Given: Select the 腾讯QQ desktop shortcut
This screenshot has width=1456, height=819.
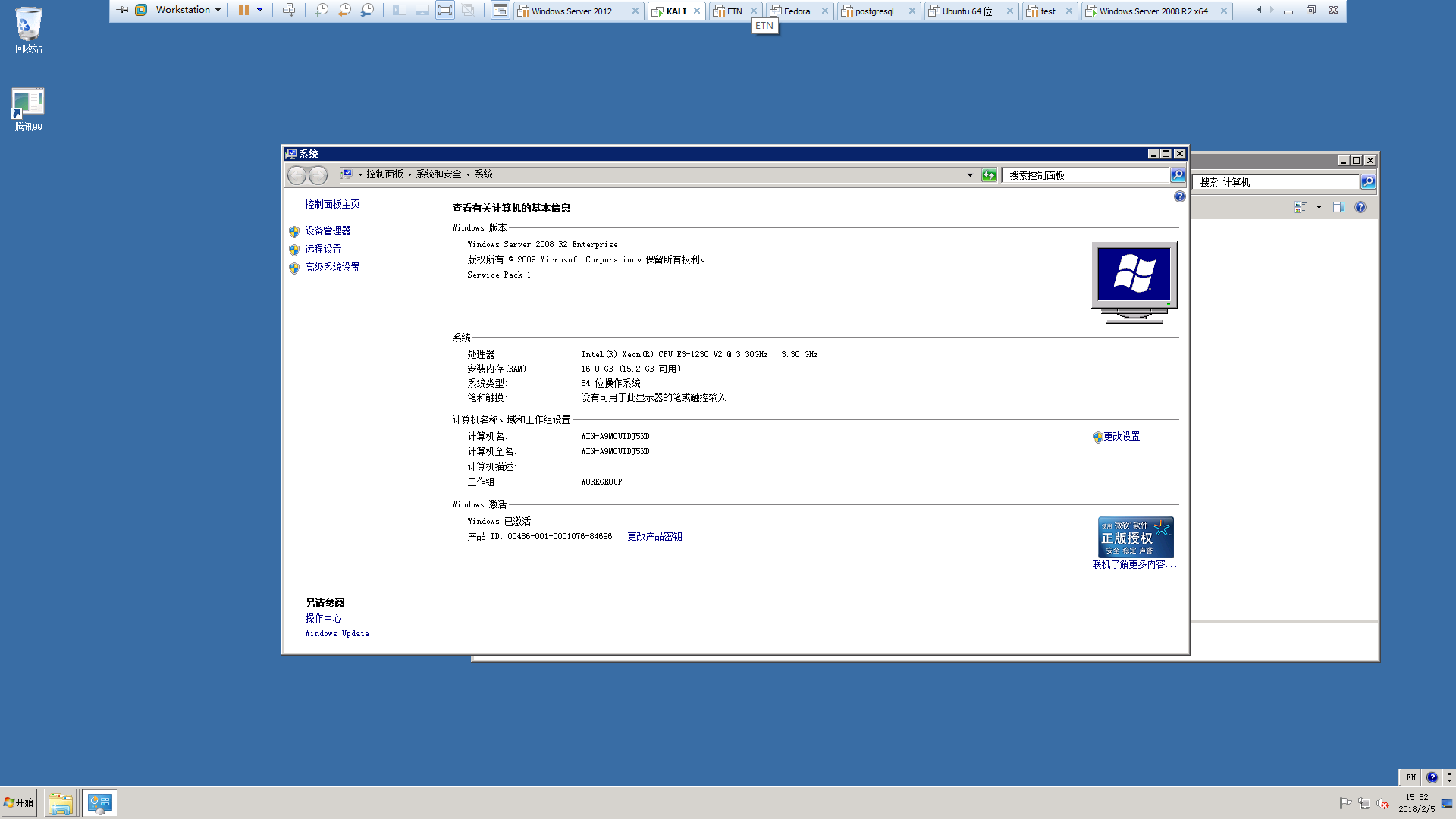Looking at the screenshot, I should [29, 110].
